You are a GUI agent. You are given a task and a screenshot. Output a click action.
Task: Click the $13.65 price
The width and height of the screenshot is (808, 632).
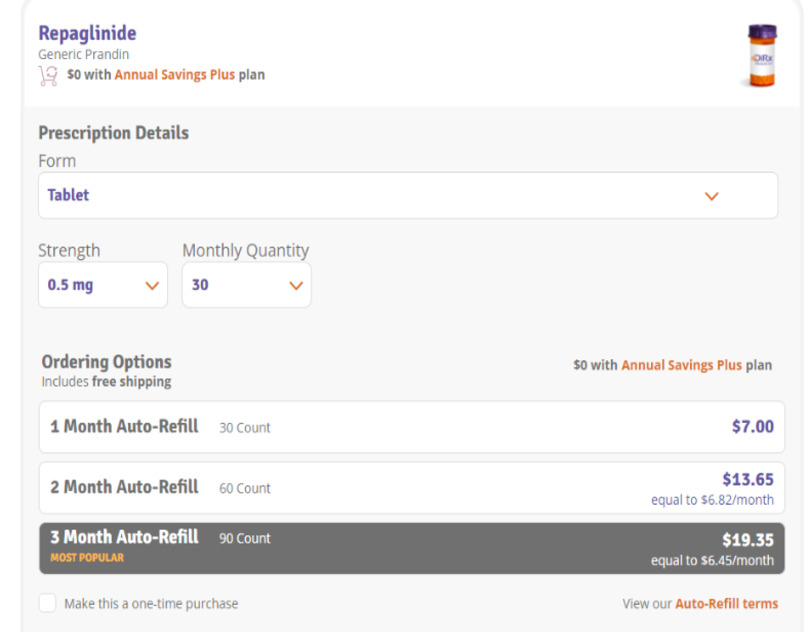pyautogui.click(x=747, y=480)
